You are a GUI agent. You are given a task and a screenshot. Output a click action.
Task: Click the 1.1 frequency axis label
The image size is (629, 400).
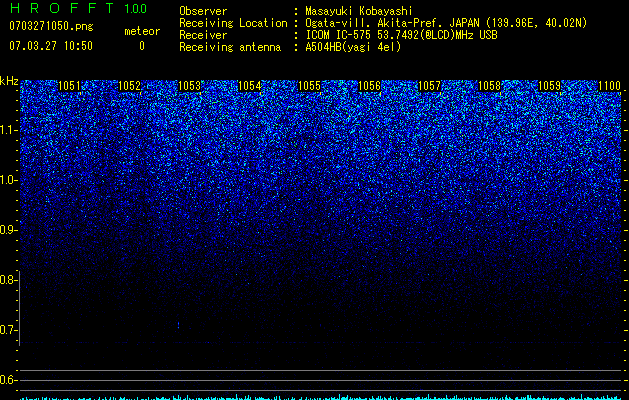point(7,130)
